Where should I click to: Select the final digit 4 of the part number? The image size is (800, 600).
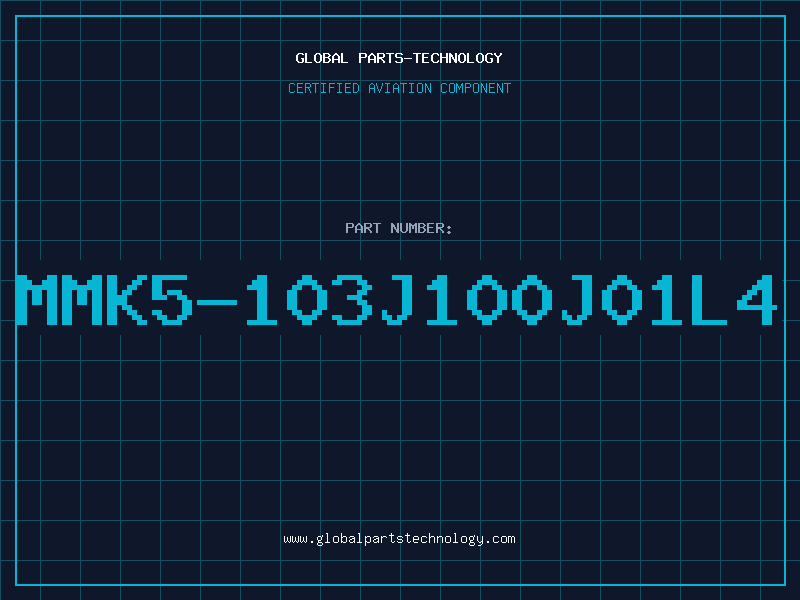pos(757,299)
